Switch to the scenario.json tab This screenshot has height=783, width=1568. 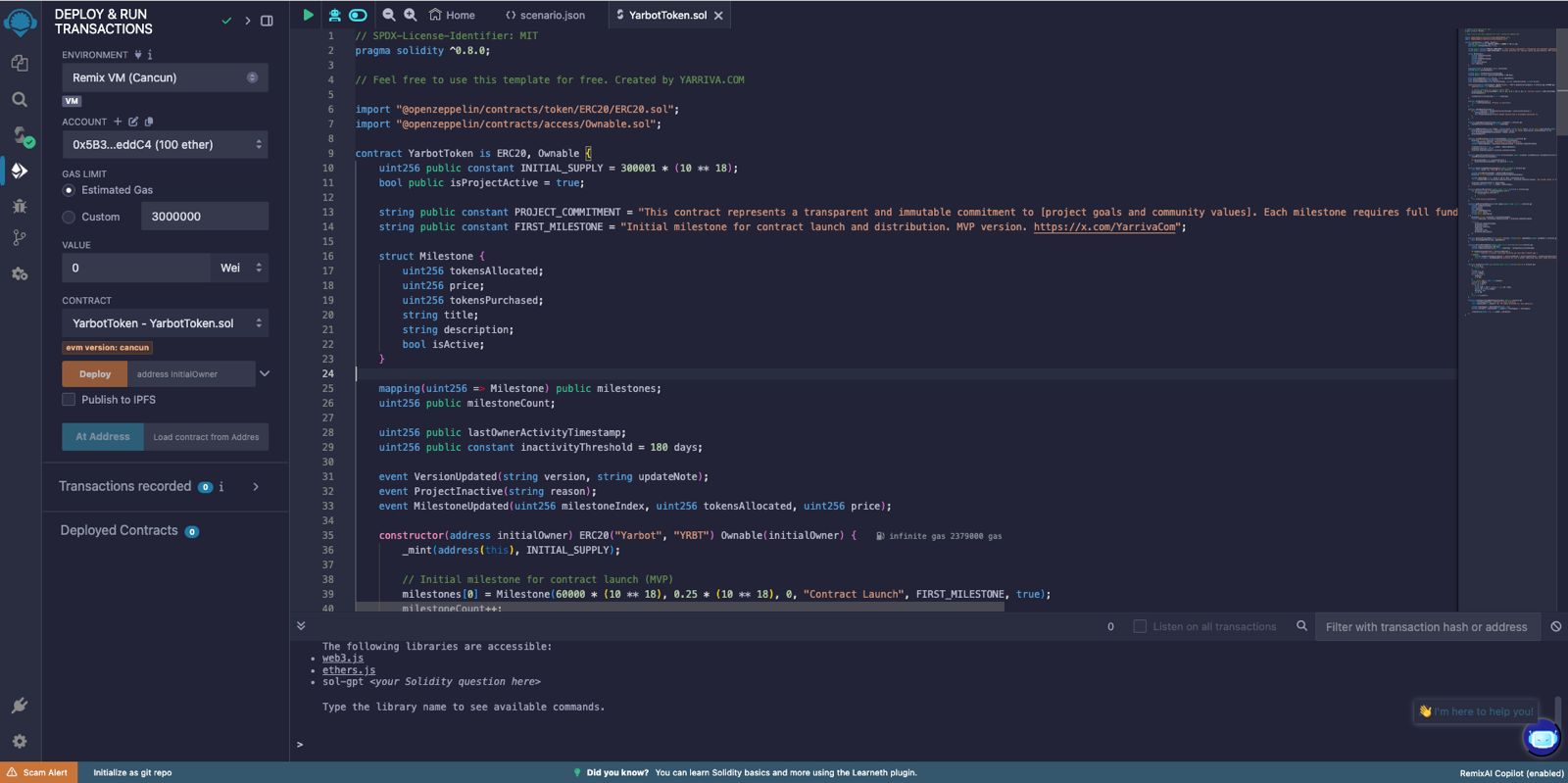click(546, 15)
